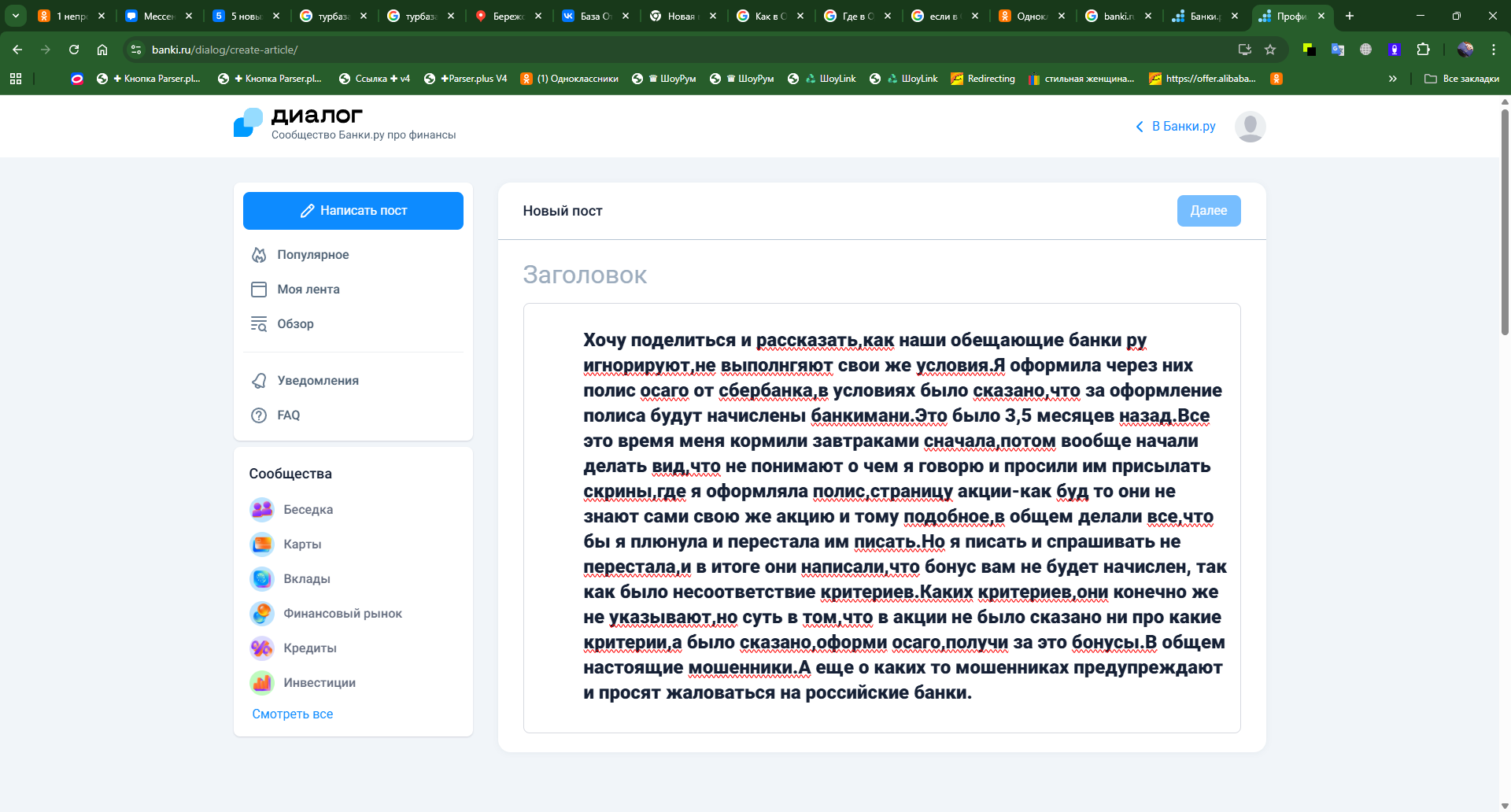Expand the hidden bookmarks overflow chevron
Screen dimensions: 1511x812
tap(1393, 79)
